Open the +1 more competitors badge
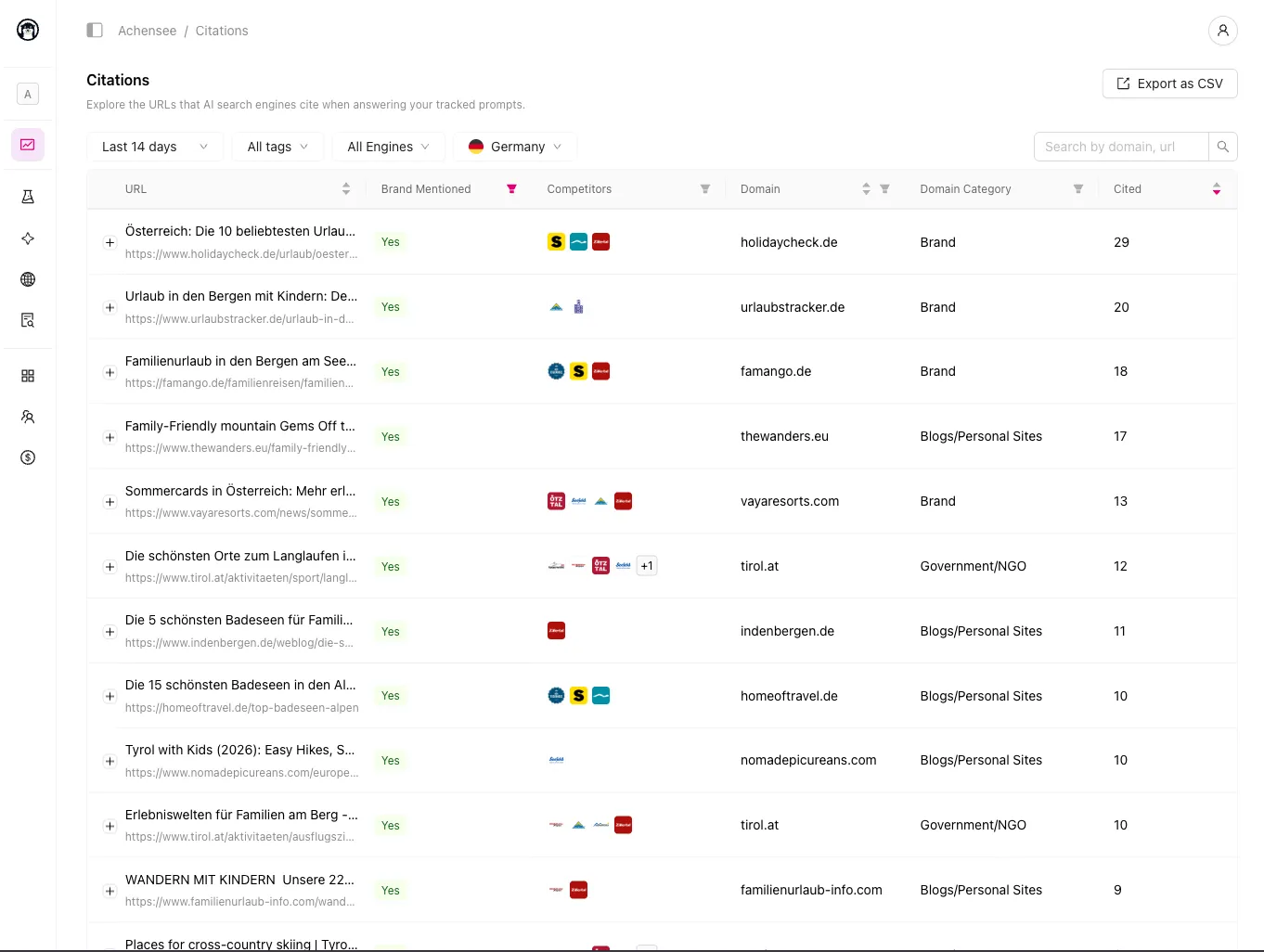Viewport: 1264px width, 952px height. coord(647,566)
